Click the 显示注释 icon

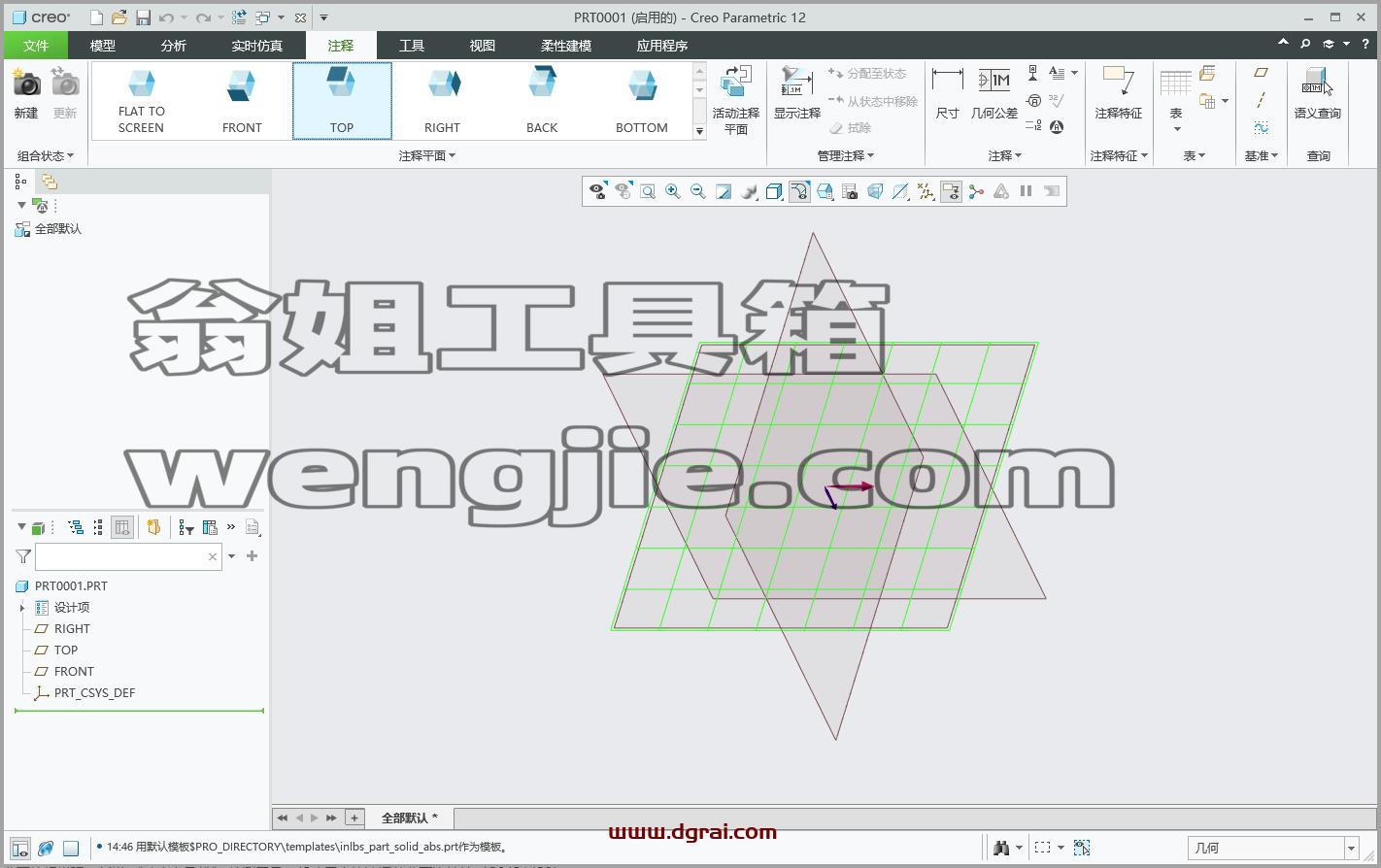click(x=796, y=83)
